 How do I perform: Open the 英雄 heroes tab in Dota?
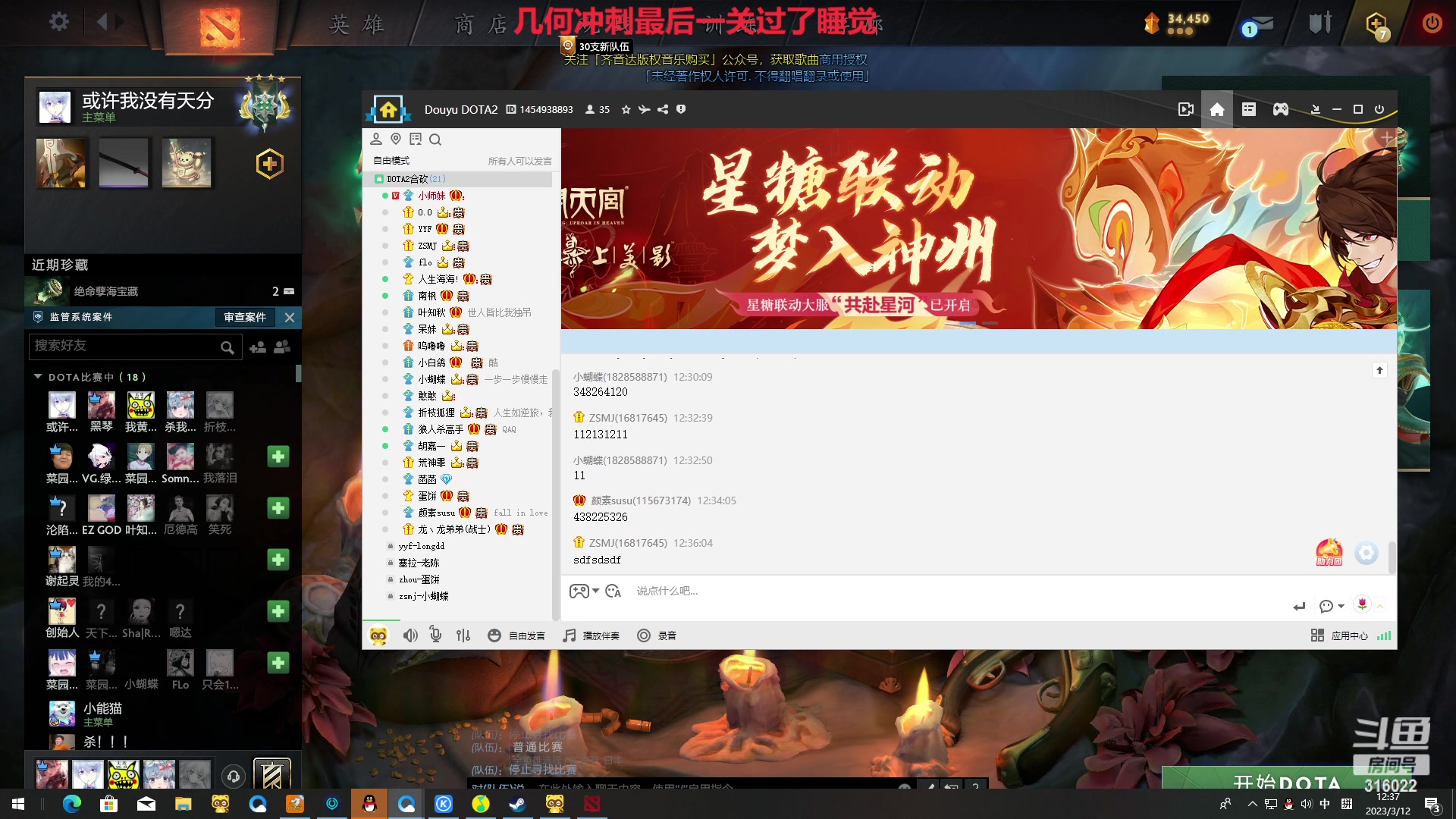(356, 24)
